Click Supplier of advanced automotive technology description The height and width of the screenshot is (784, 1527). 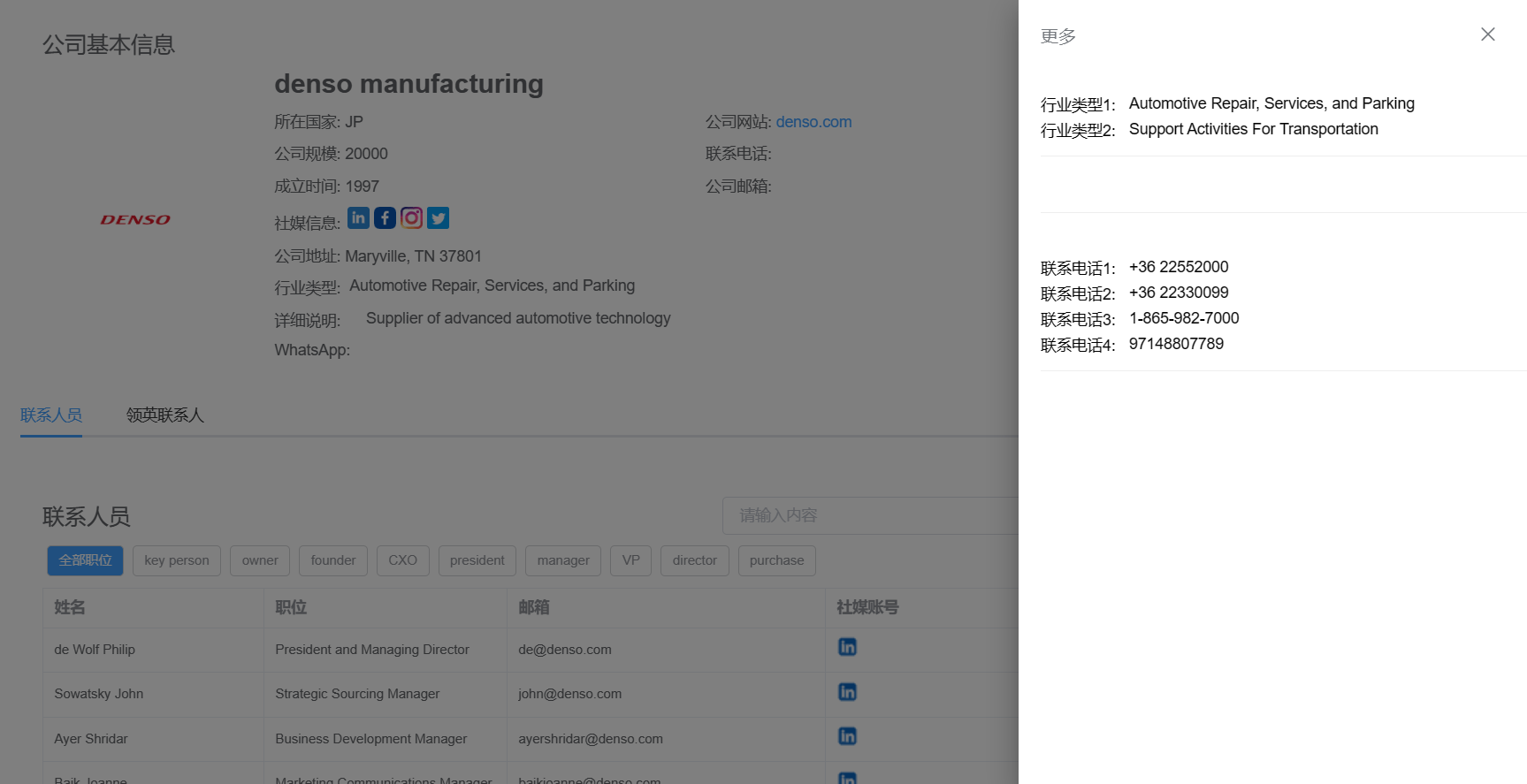(x=518, y=318)
